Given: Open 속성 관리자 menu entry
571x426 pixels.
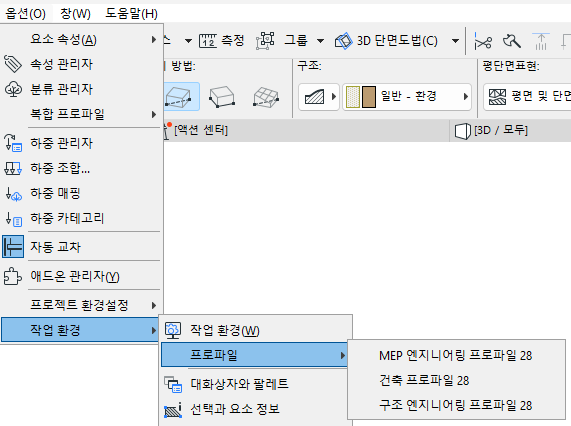Looking at the screenshot, I should [82, 64].
